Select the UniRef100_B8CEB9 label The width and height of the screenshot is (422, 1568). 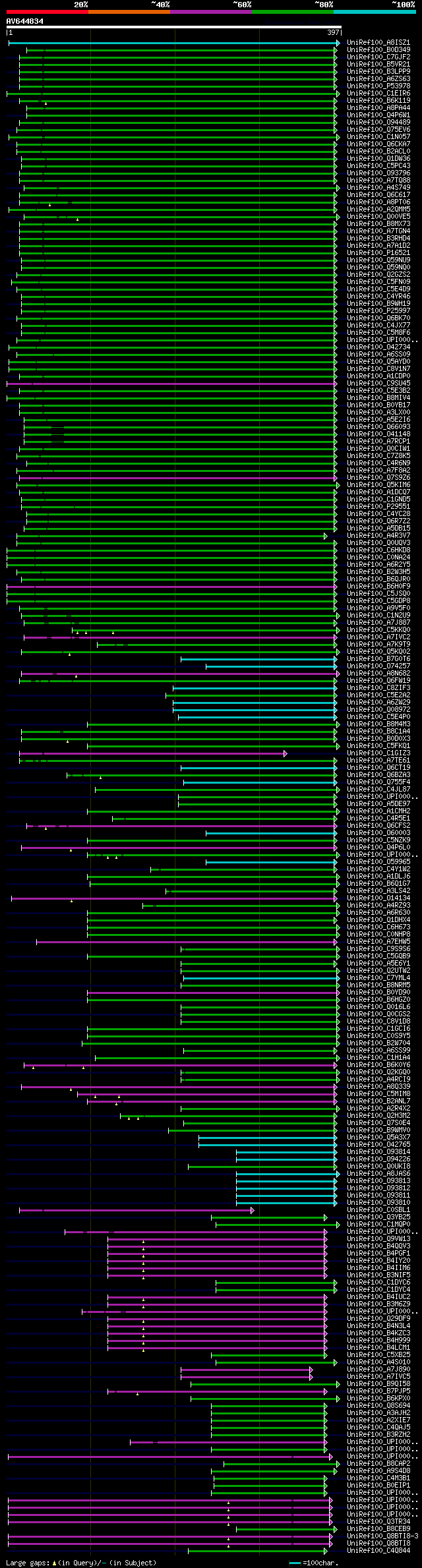coord(378,1529)
